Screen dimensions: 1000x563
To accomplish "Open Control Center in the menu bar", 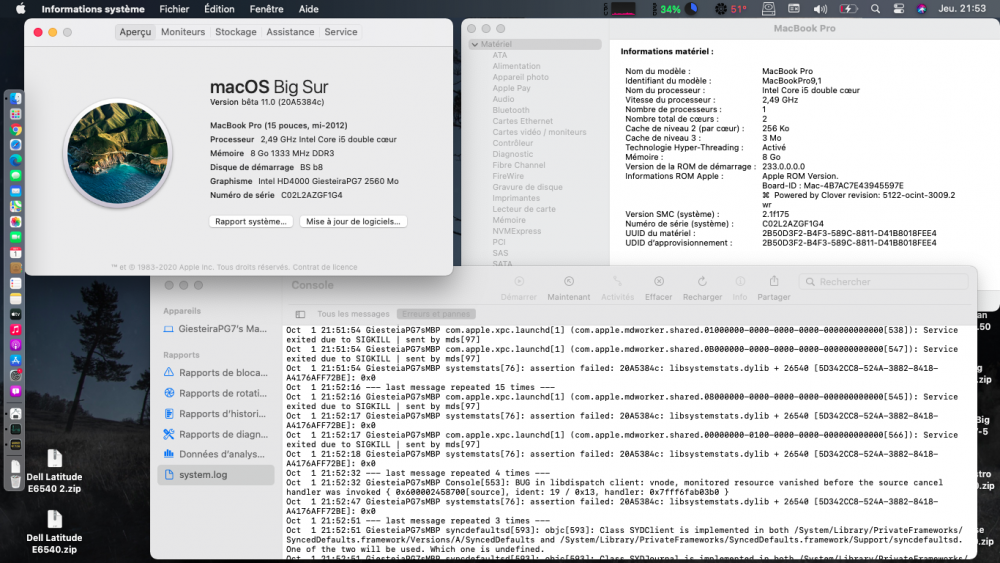I will point(899,9).
